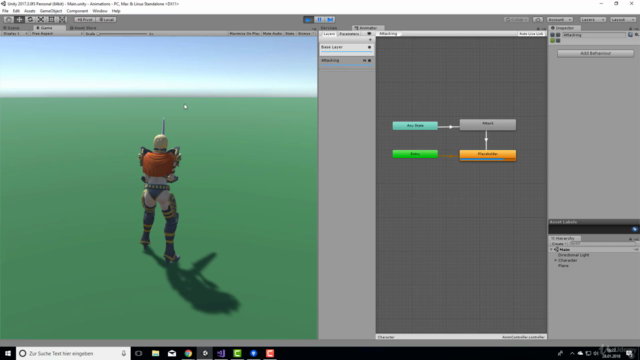Image resolution: width=640 pixels, height=360 pixels.
Task: Switch to the Services tab
Action: pyautogui.click(x=329, y=28)
